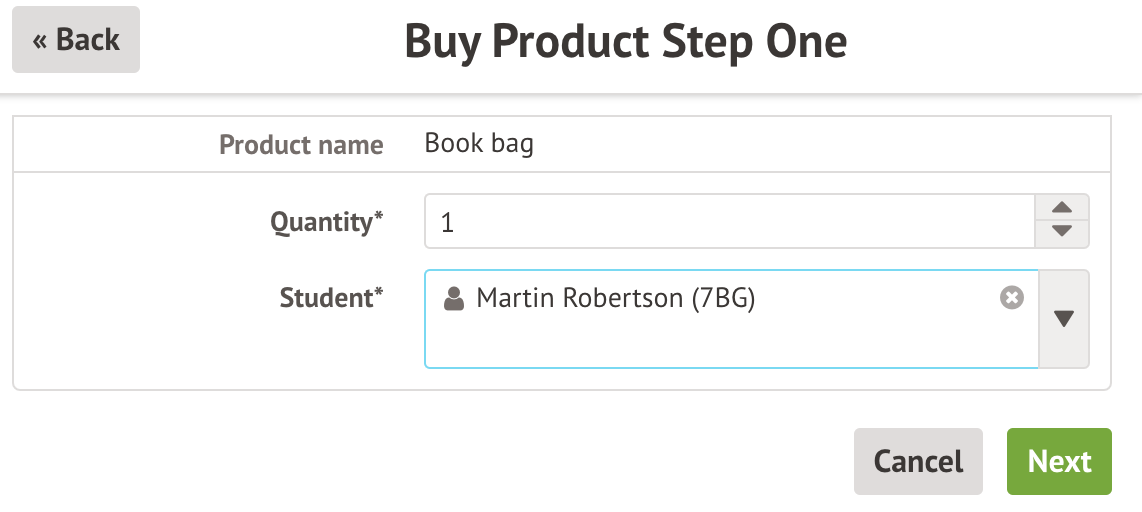Select the Martin Robertson (7BG) entry
Image resolution: width=1142 pixels, height=512 pixels.
tap(615, 298)
